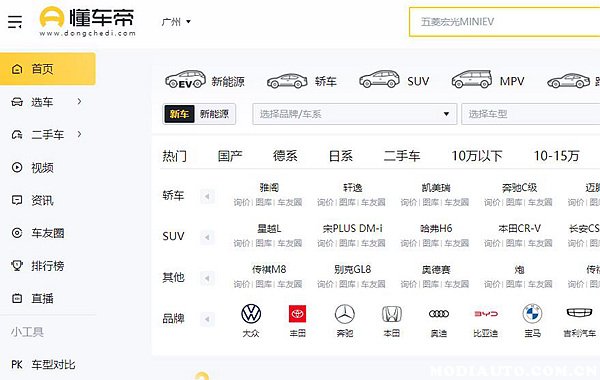Image resolution: width=600 pixels, height=380 pixels.
Task: Open the 本田CR-V link
Action: [x=519, y=228]
